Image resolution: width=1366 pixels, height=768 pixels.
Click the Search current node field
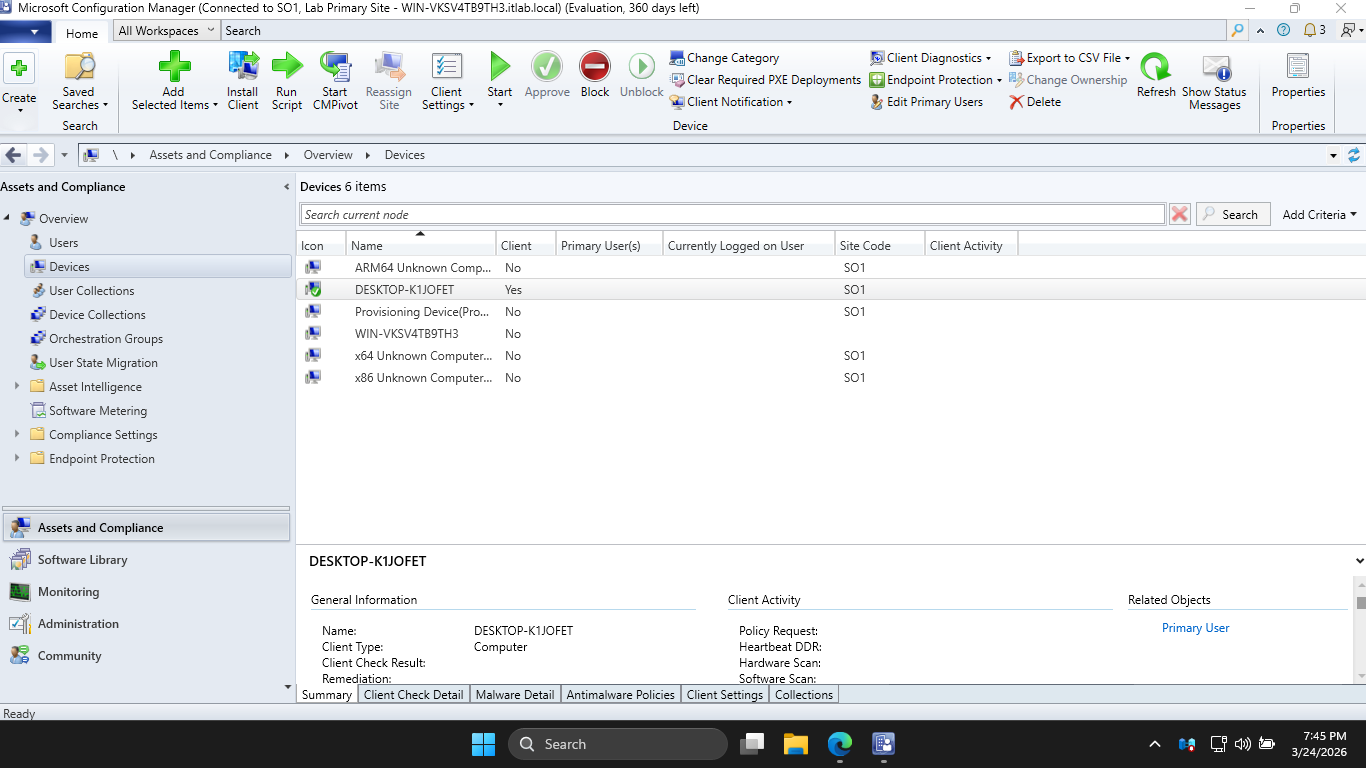(x=732, y=214)
